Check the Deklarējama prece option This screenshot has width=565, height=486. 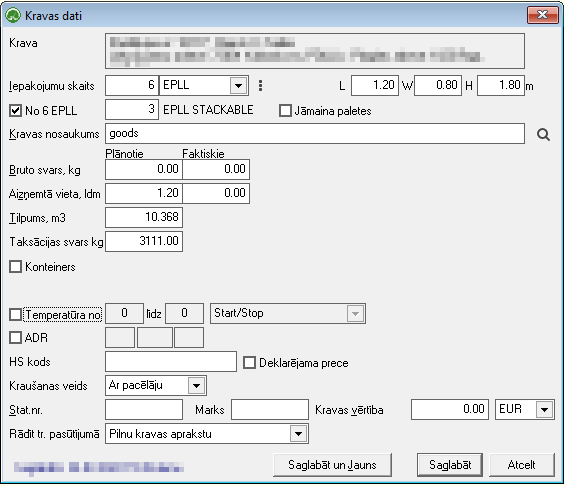coord(249,363)
